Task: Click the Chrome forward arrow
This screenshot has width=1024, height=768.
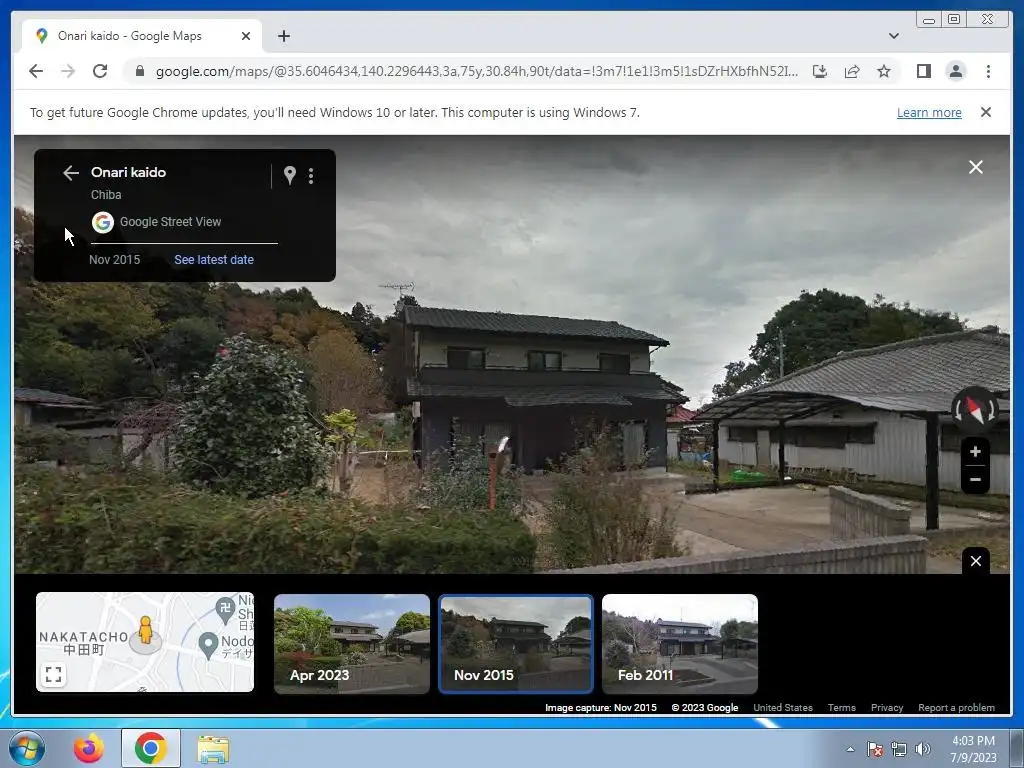Action: 68,71
